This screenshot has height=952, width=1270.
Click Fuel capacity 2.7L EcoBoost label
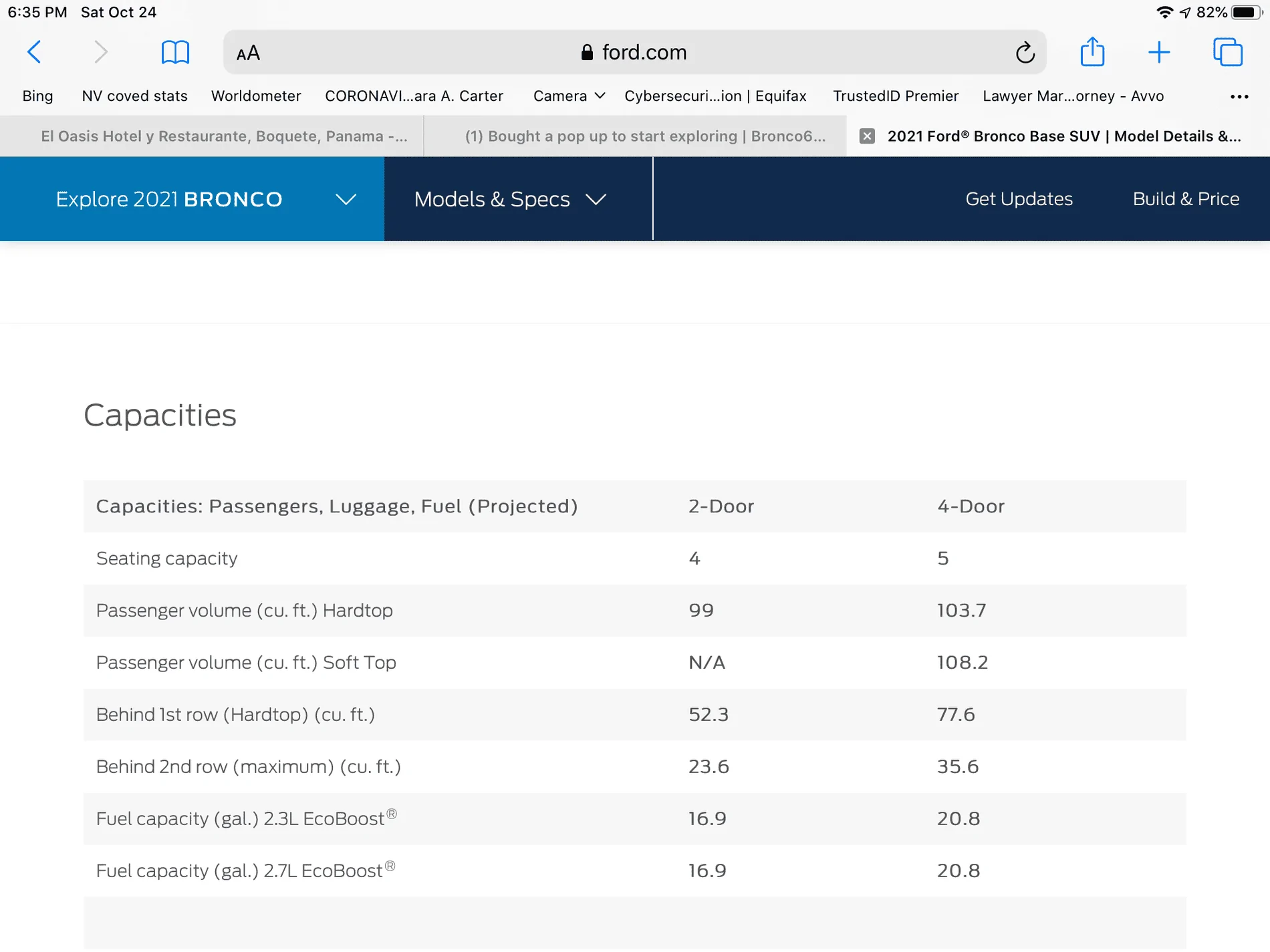(245, 870)
